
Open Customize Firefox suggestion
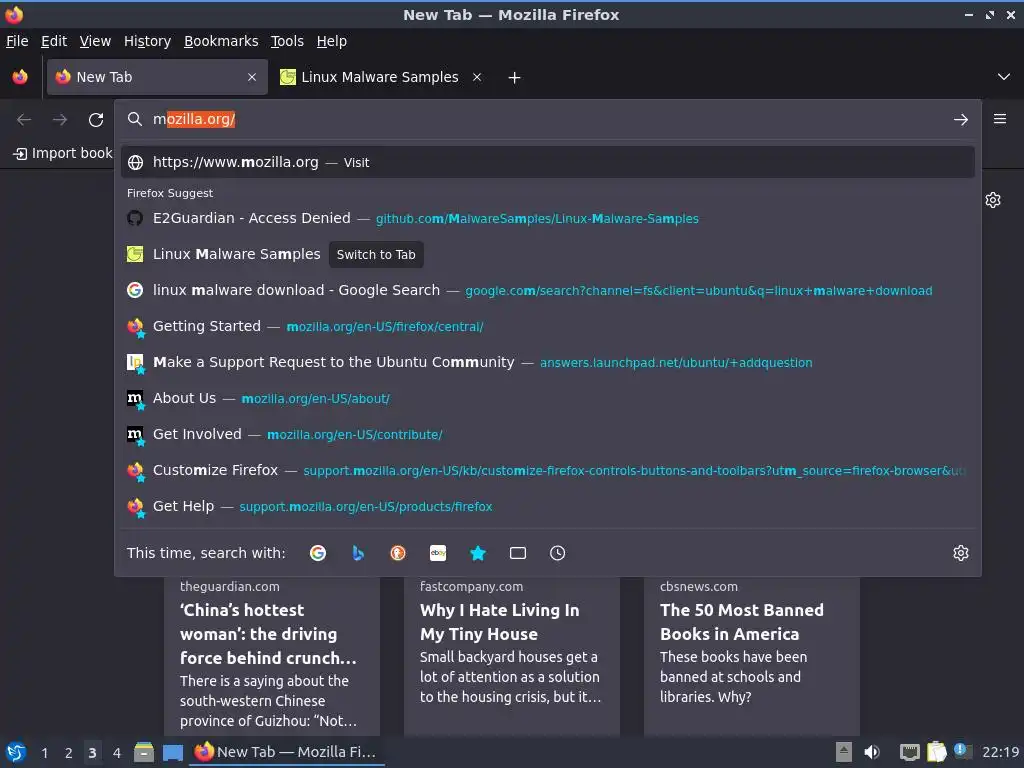pyautogui.click(x=547, y=470)
